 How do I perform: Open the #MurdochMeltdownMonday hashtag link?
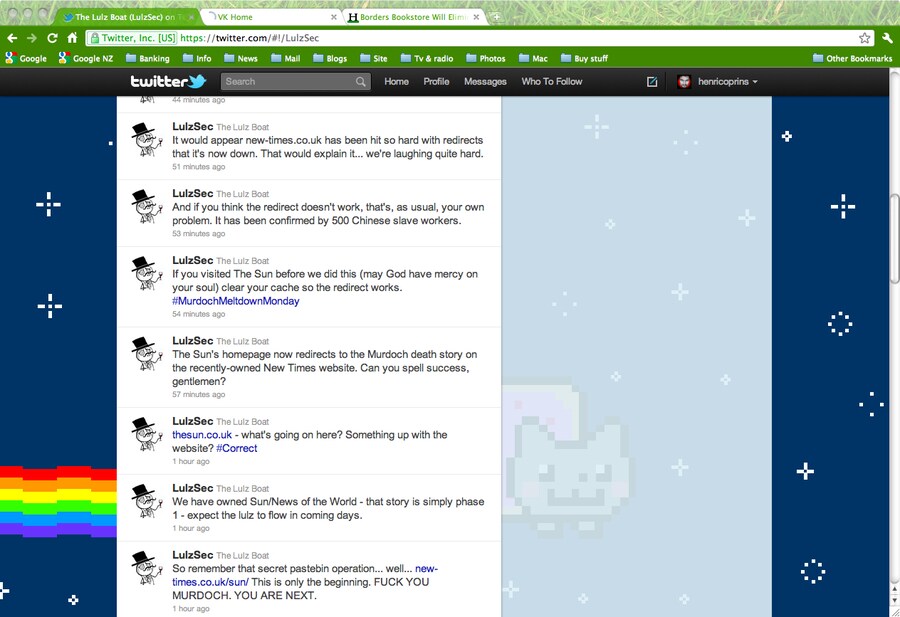pos(235,301)
